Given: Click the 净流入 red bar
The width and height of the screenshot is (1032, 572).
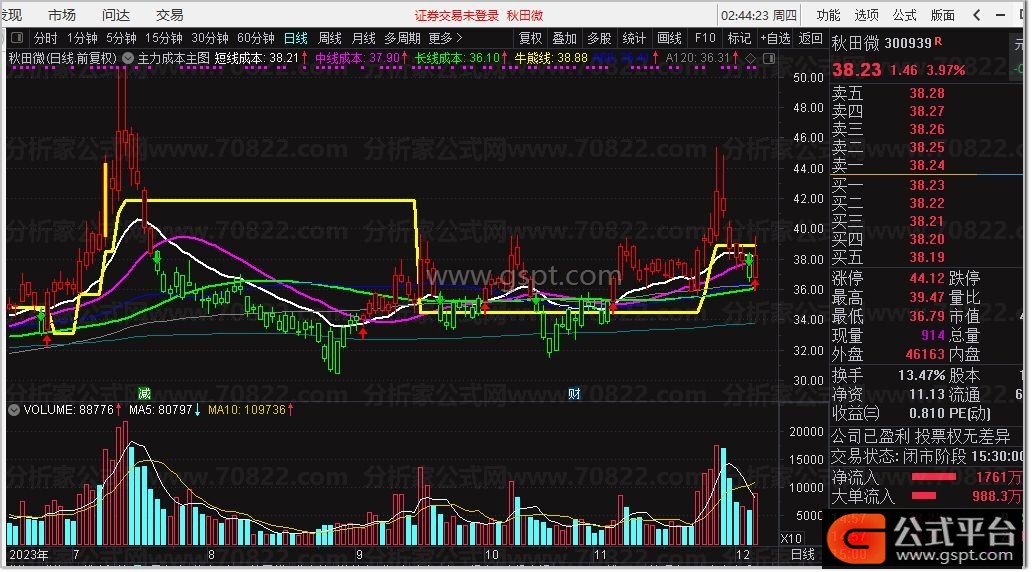Looking at the screenshot, I should click(933, 477).
